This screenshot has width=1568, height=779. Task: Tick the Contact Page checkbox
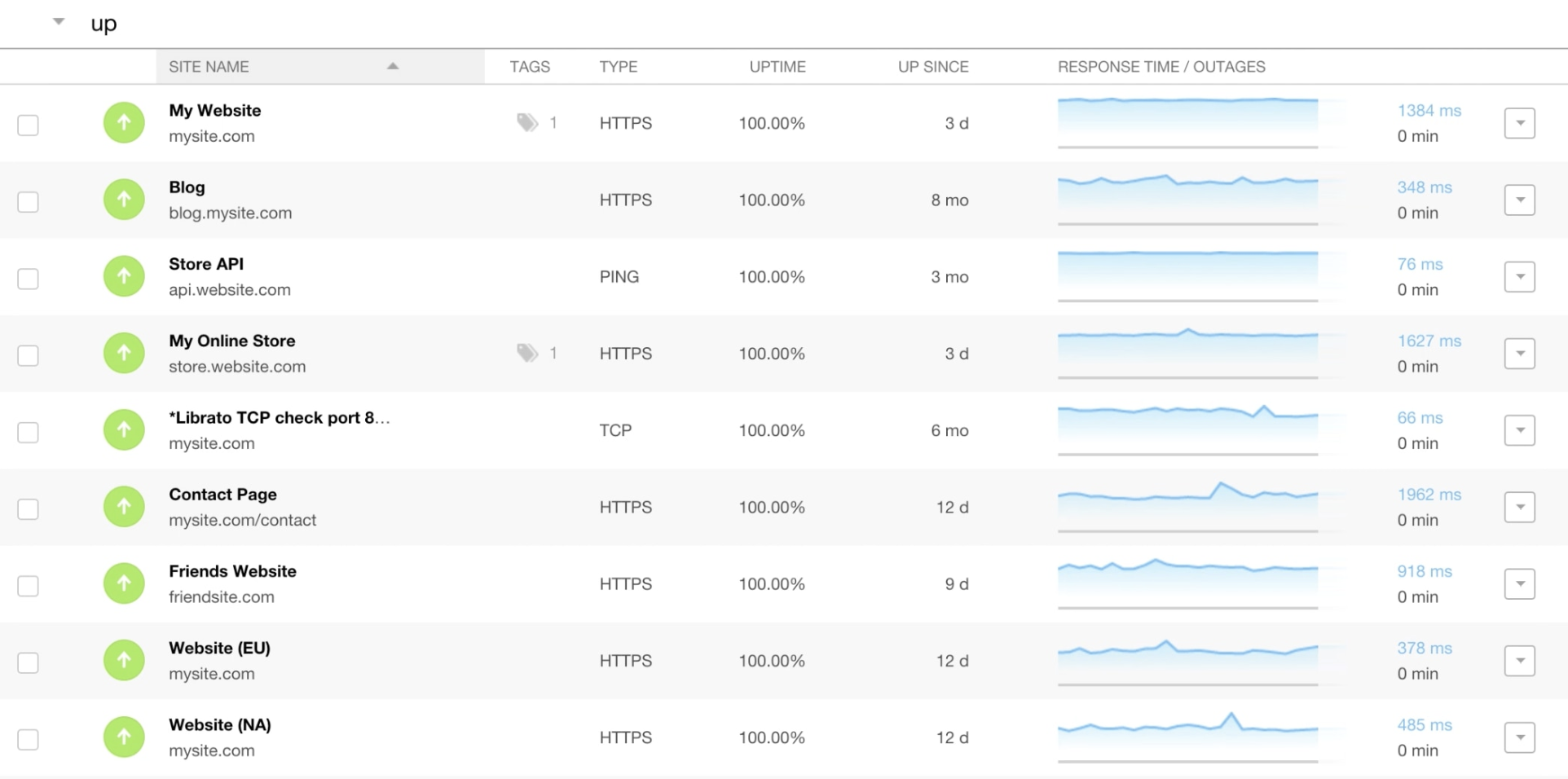pyautogui.click(x=28, y=508)
